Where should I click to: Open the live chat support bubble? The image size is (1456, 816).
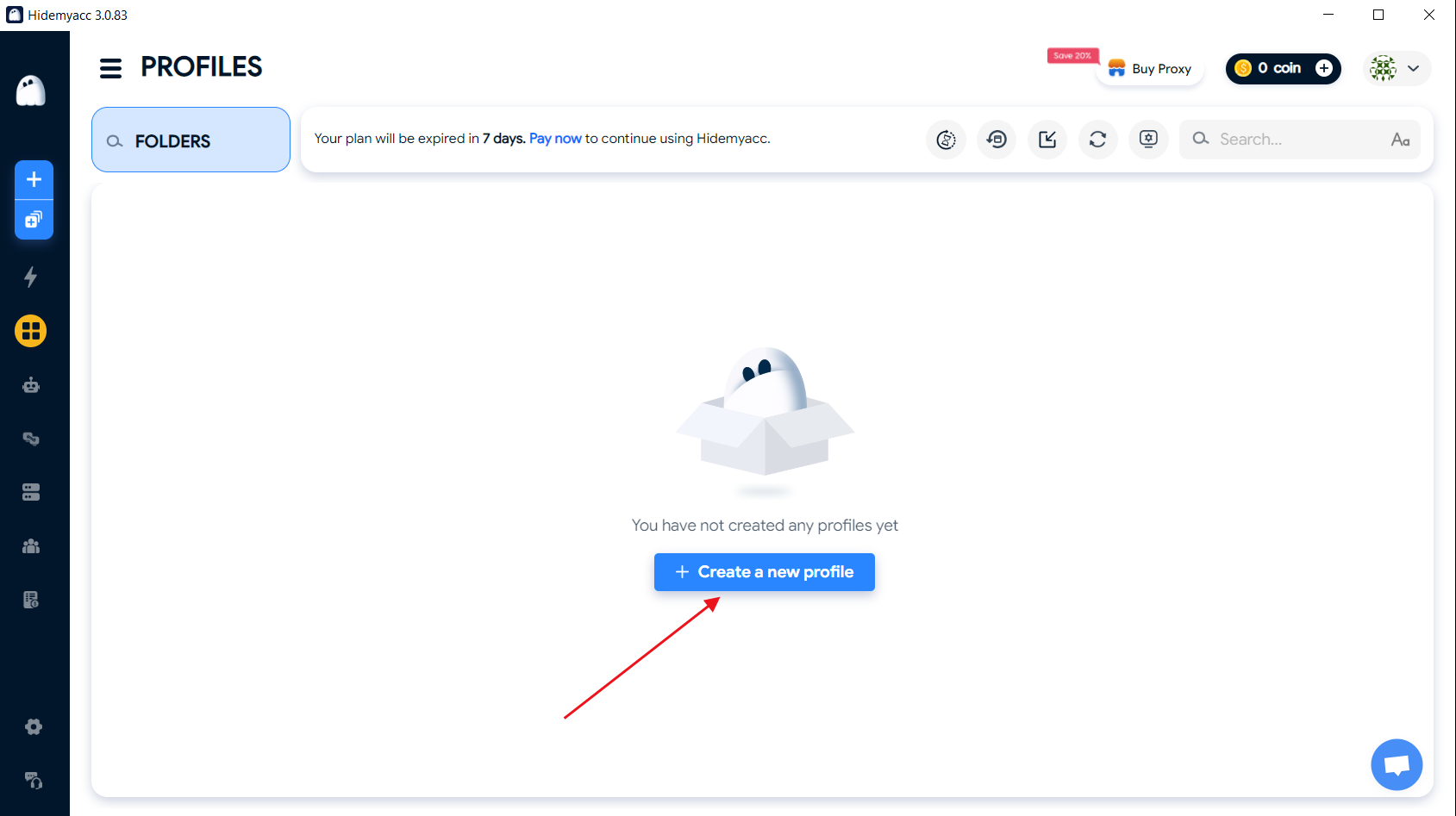coord(1397,764)
